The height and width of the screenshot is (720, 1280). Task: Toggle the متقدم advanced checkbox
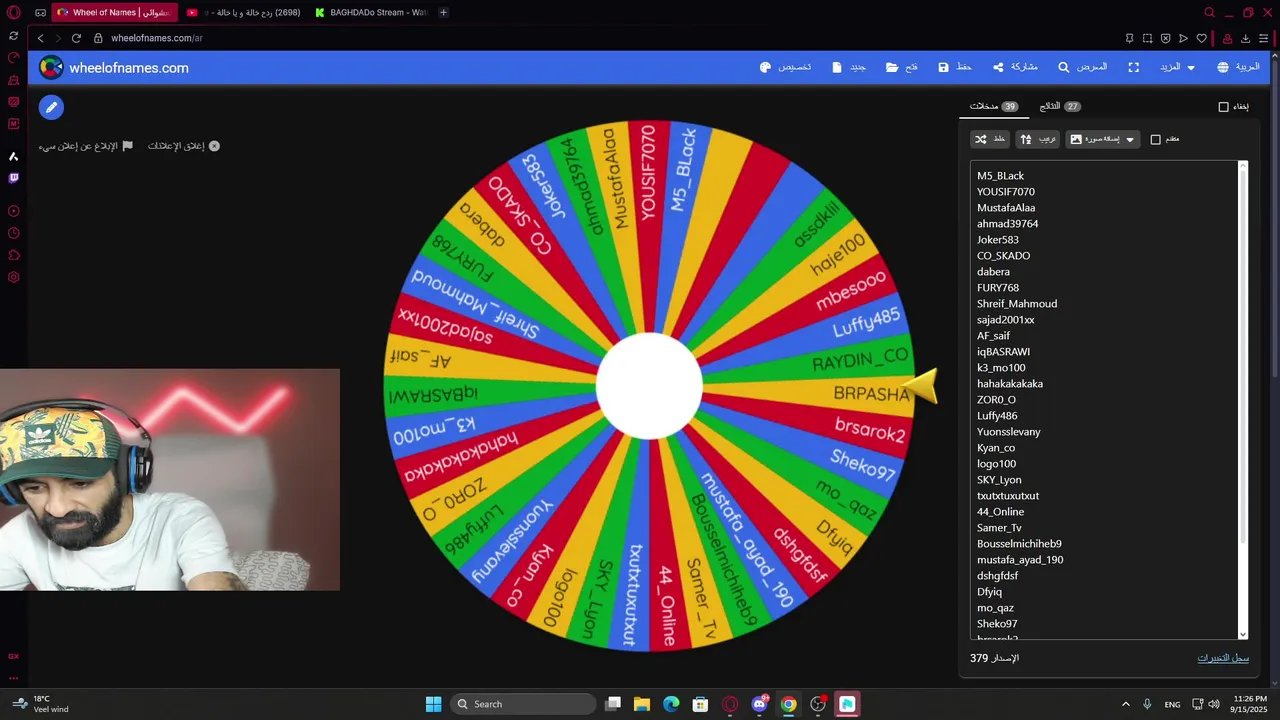pos(1156,139)
